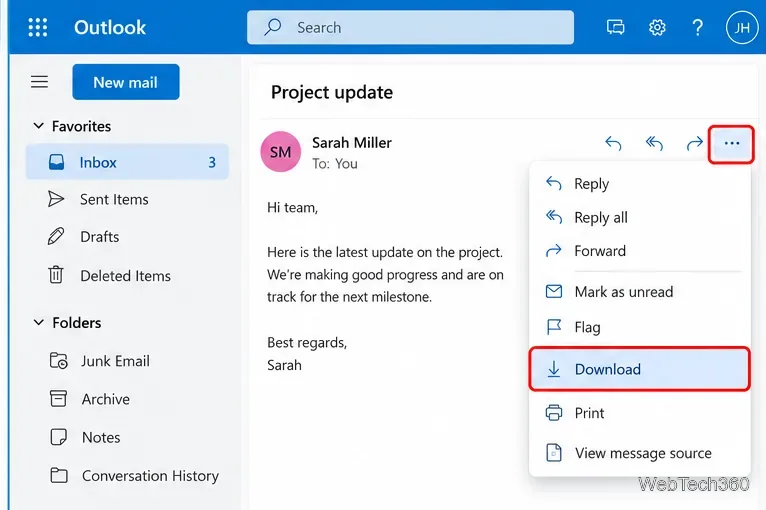Choose Flag from the menu

tap(639, 327)
